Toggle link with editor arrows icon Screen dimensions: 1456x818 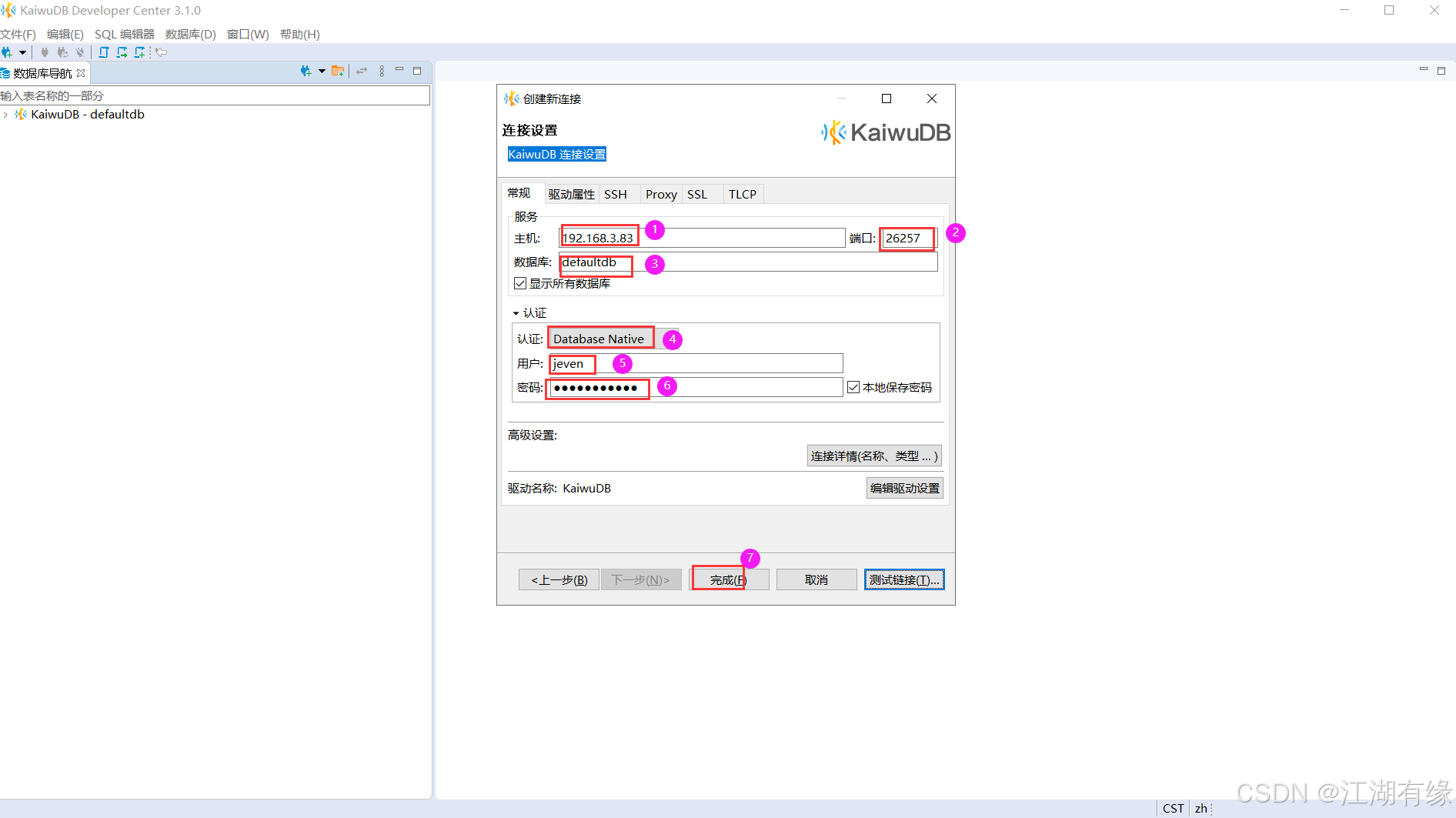(362, 71)
